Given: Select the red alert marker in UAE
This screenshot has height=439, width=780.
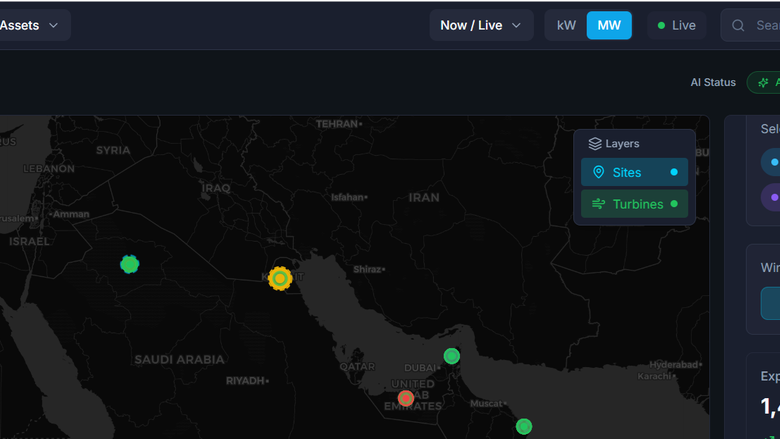Looking at the screenshot, I should 406,398.
